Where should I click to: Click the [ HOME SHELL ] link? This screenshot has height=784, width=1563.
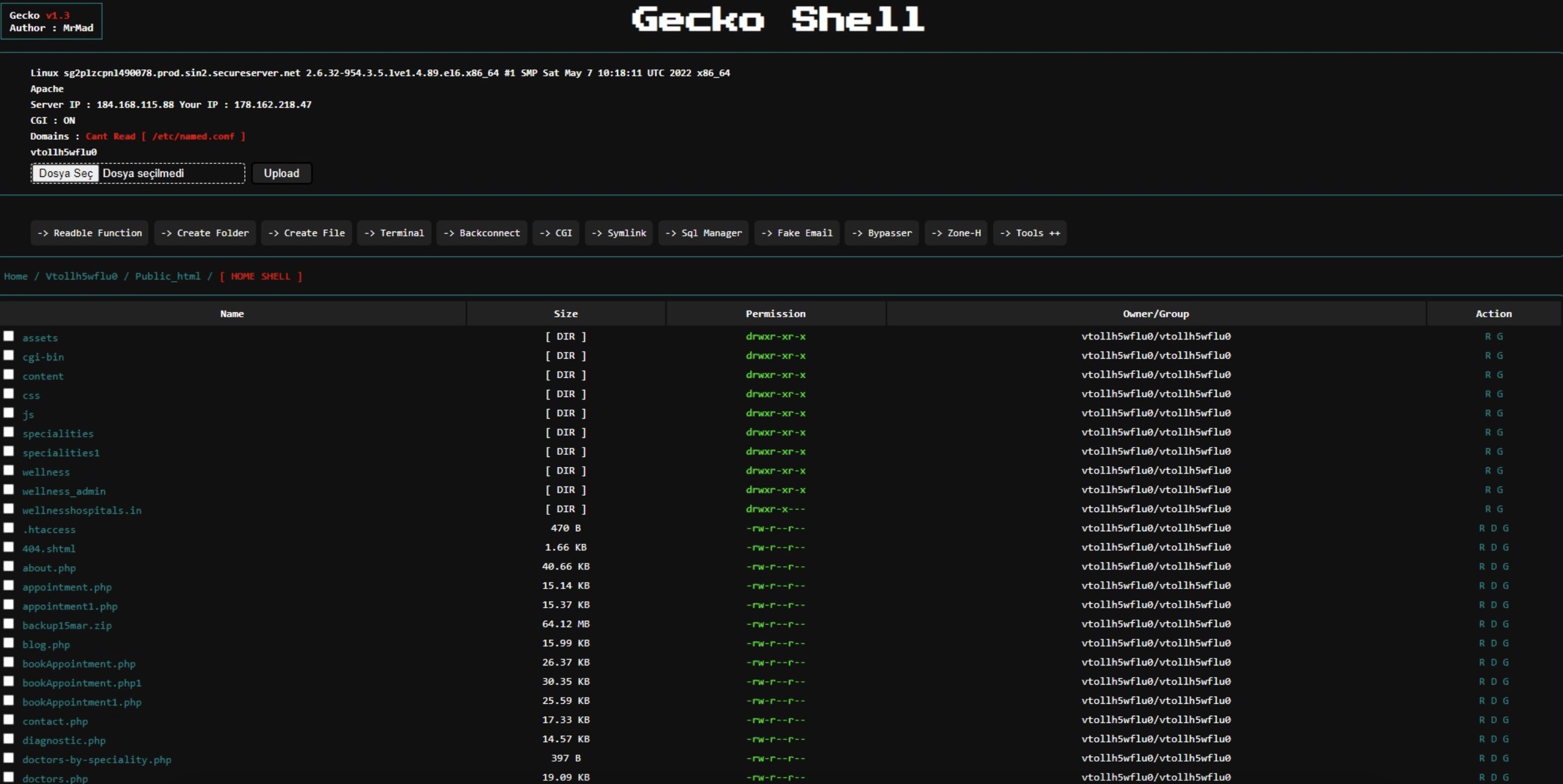[x=261, y=276]
